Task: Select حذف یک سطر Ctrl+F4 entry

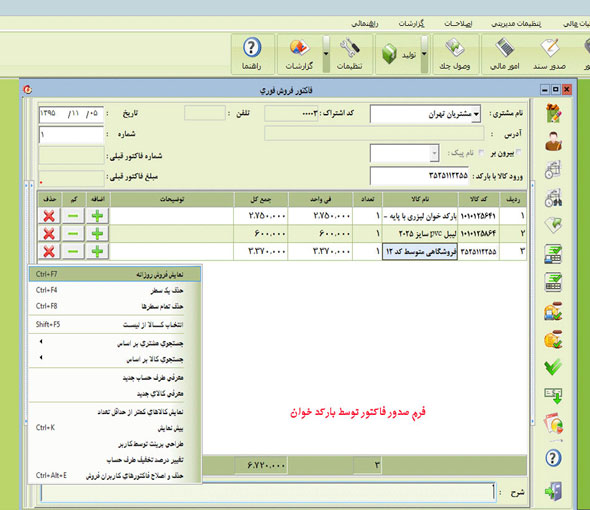Action: [x=115, y=291]
